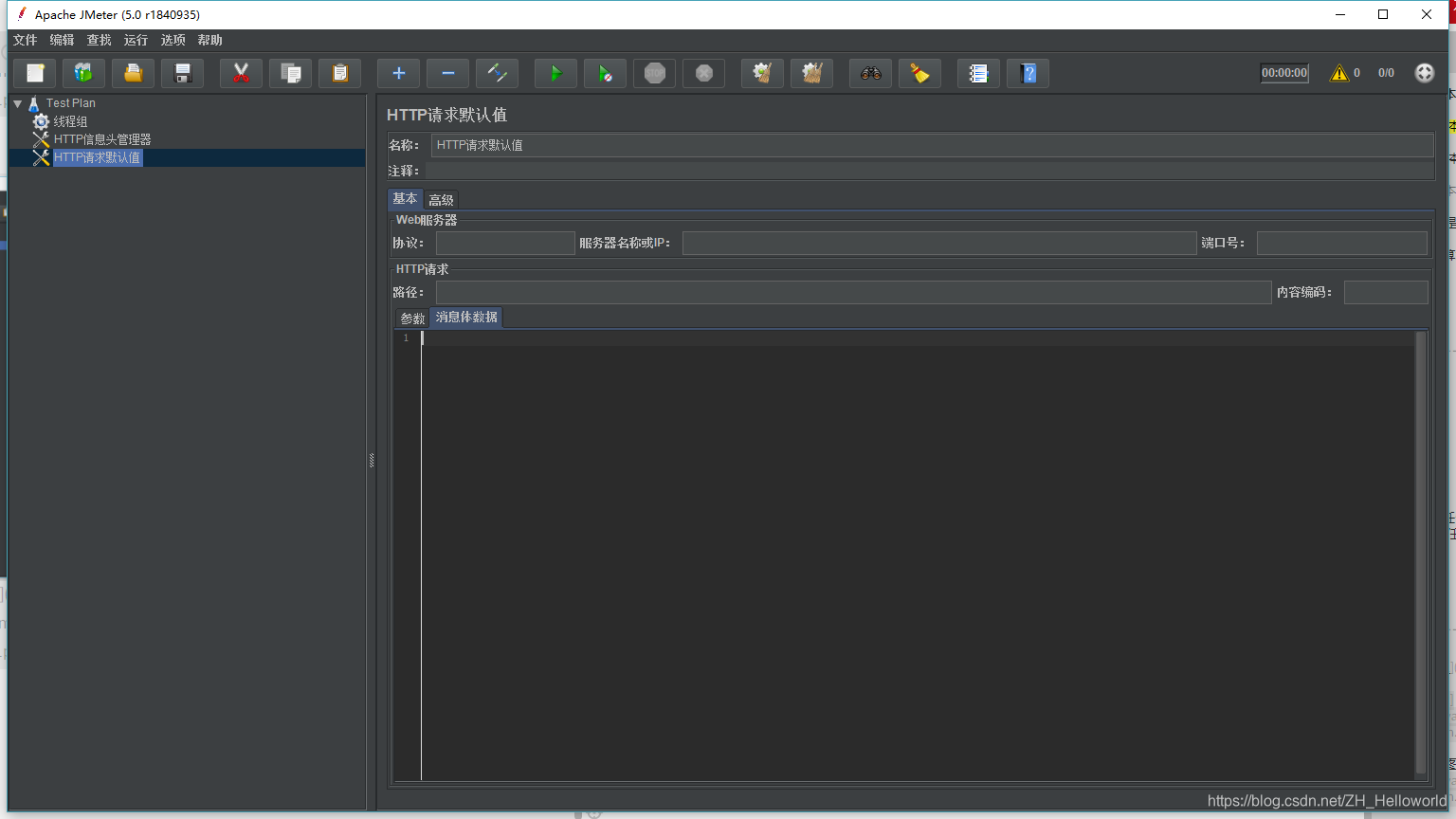Switch to the 高级 tab
Viewport: 1456px width, 819px height.
pos(441,200)
